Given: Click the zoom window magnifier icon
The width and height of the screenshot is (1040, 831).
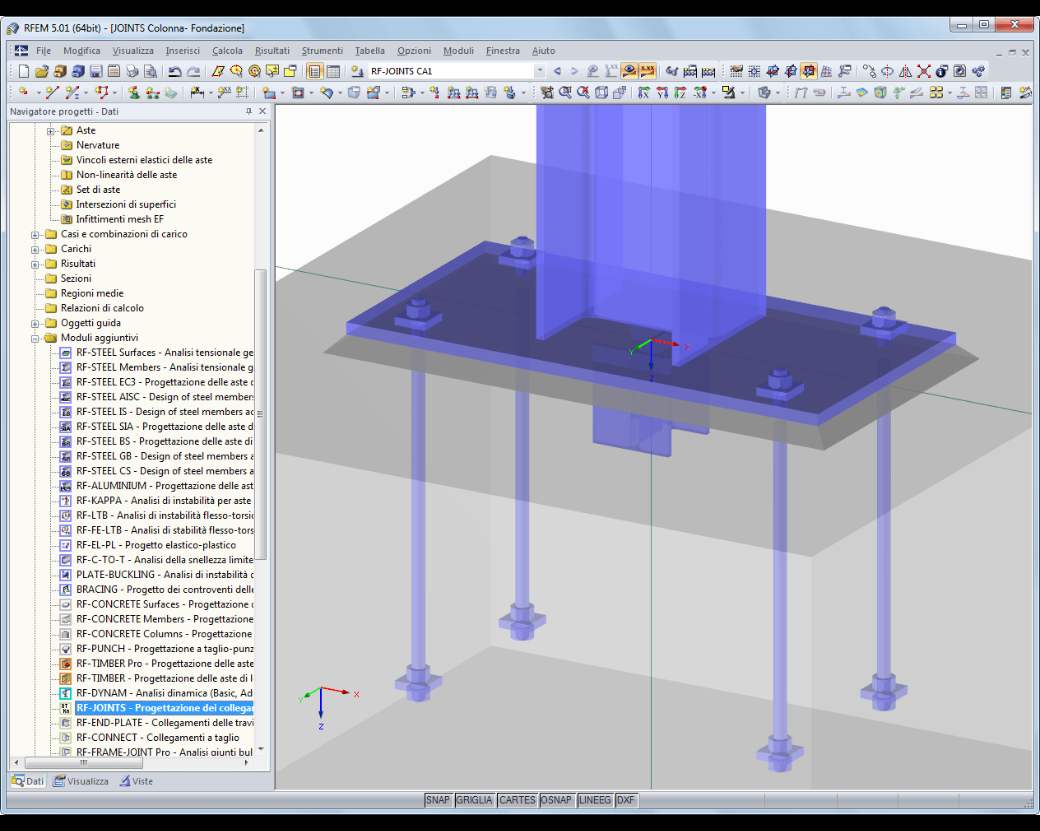Looking at the screenshot, I should click(565, 92).
